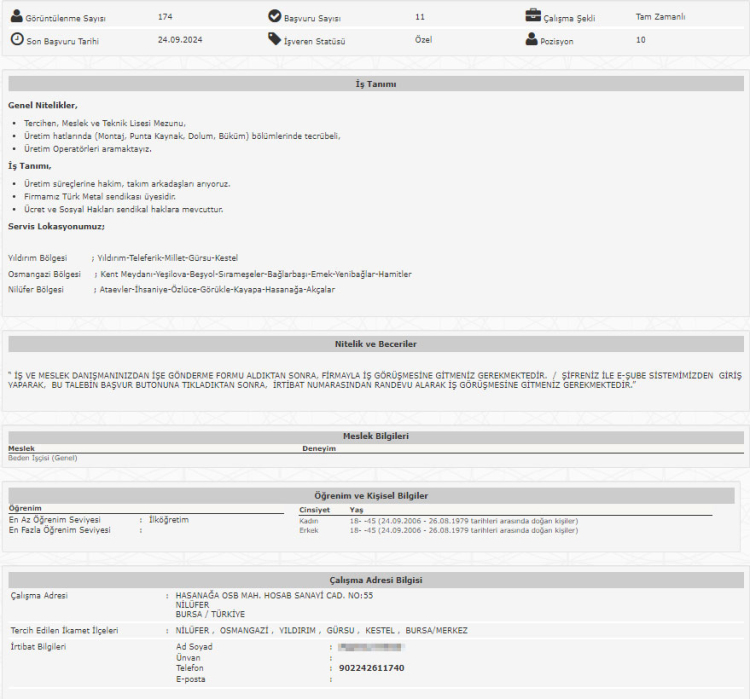Viewport: 750px width, 699px height.
Task: Click the checkmark icon beside Başvuru Sayısı
Action: click(x=275, y=16)
